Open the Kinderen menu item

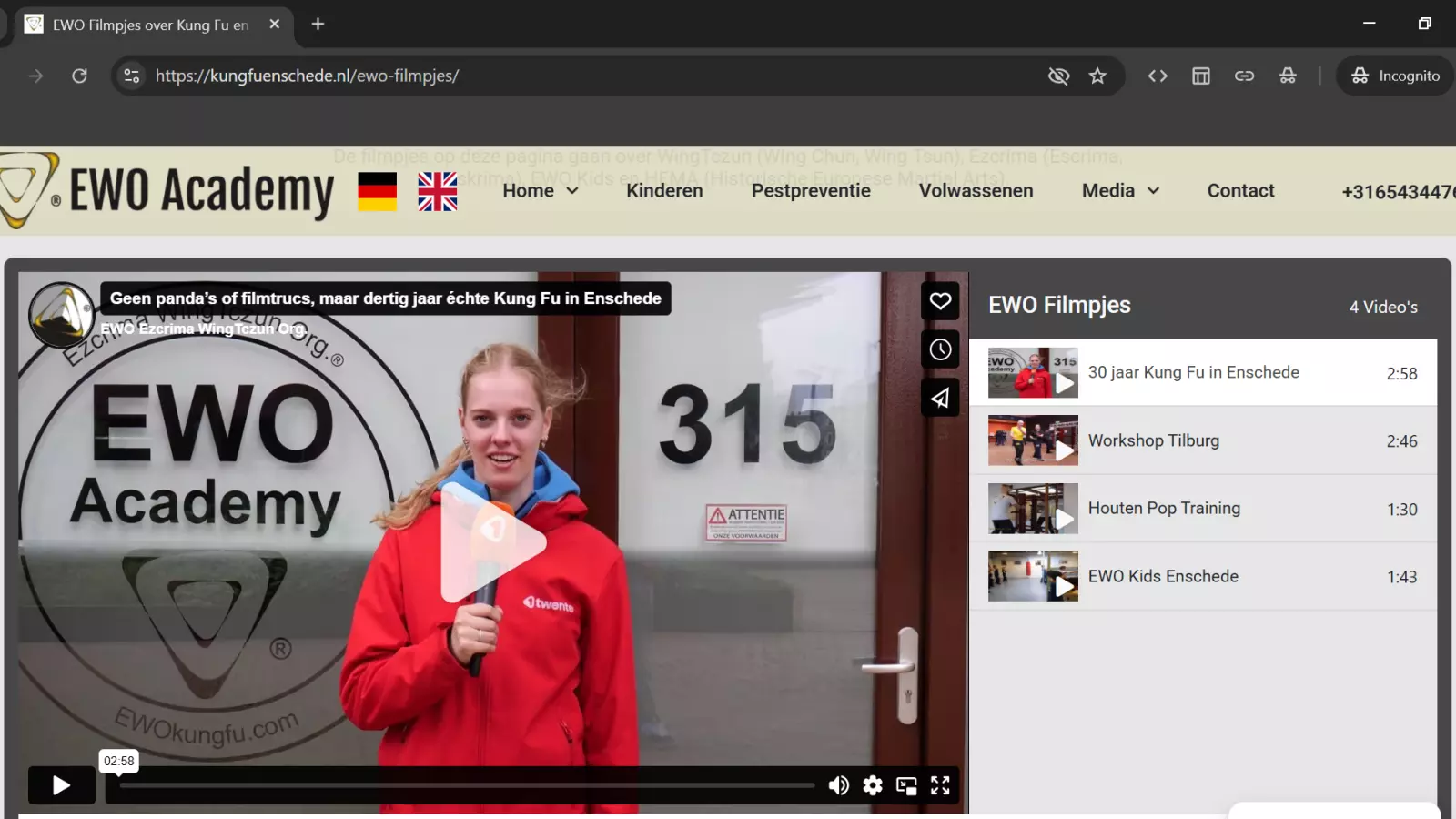(664, 191)
